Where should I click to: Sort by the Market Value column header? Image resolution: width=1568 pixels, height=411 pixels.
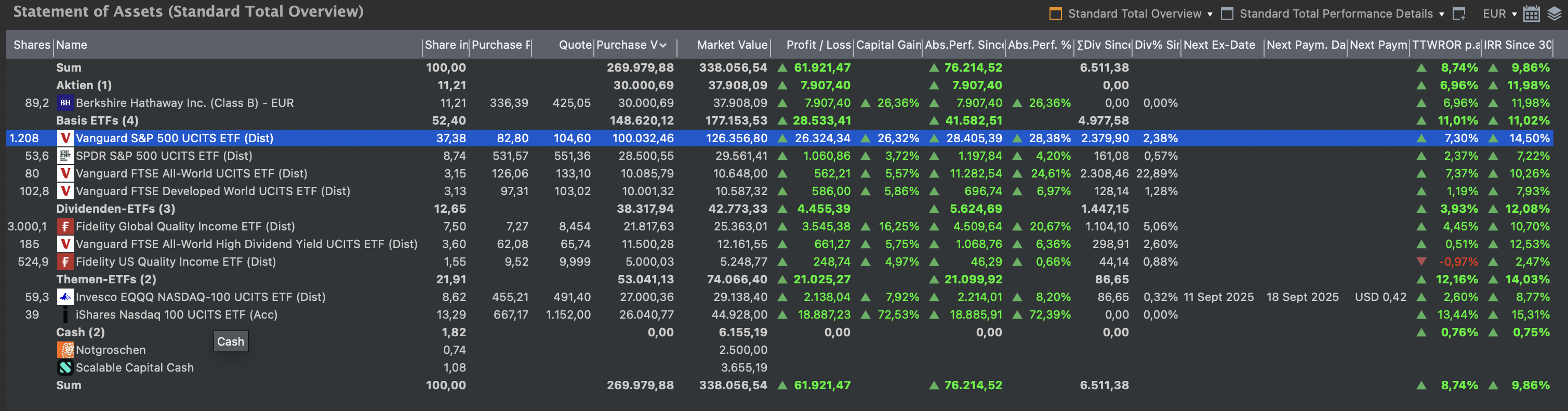tap(732, 45)
